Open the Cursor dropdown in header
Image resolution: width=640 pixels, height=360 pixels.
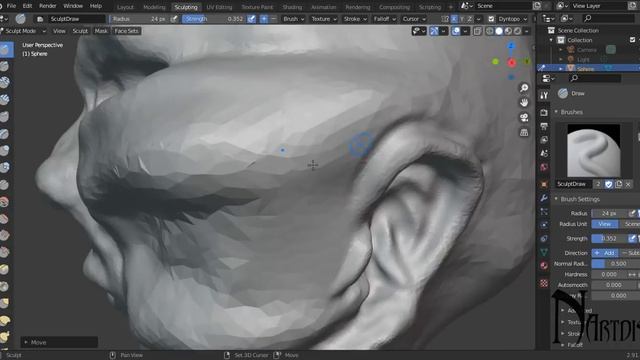414,19
